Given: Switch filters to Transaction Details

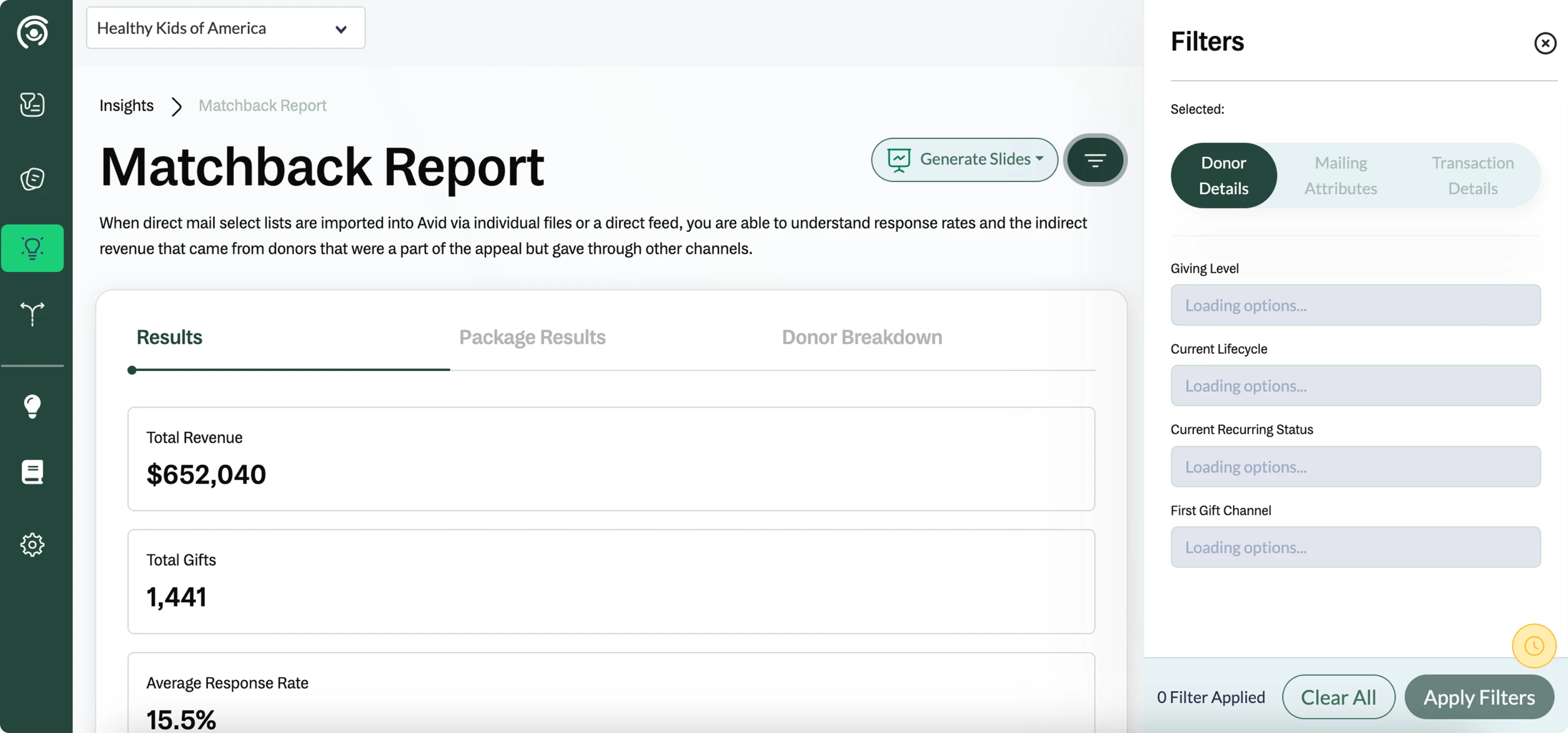Looking at the screenshot, I should click(x=1472, y=176).
